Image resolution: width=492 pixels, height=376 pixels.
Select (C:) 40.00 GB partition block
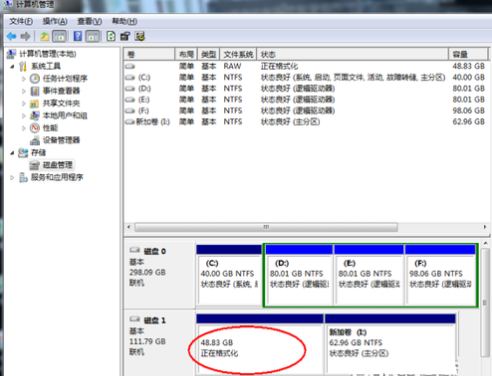pyautogui.click(x=229, y=275)
